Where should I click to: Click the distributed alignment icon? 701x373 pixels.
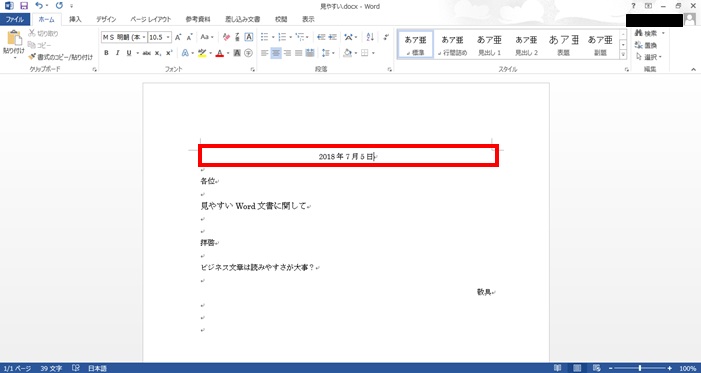pos(310,53)
